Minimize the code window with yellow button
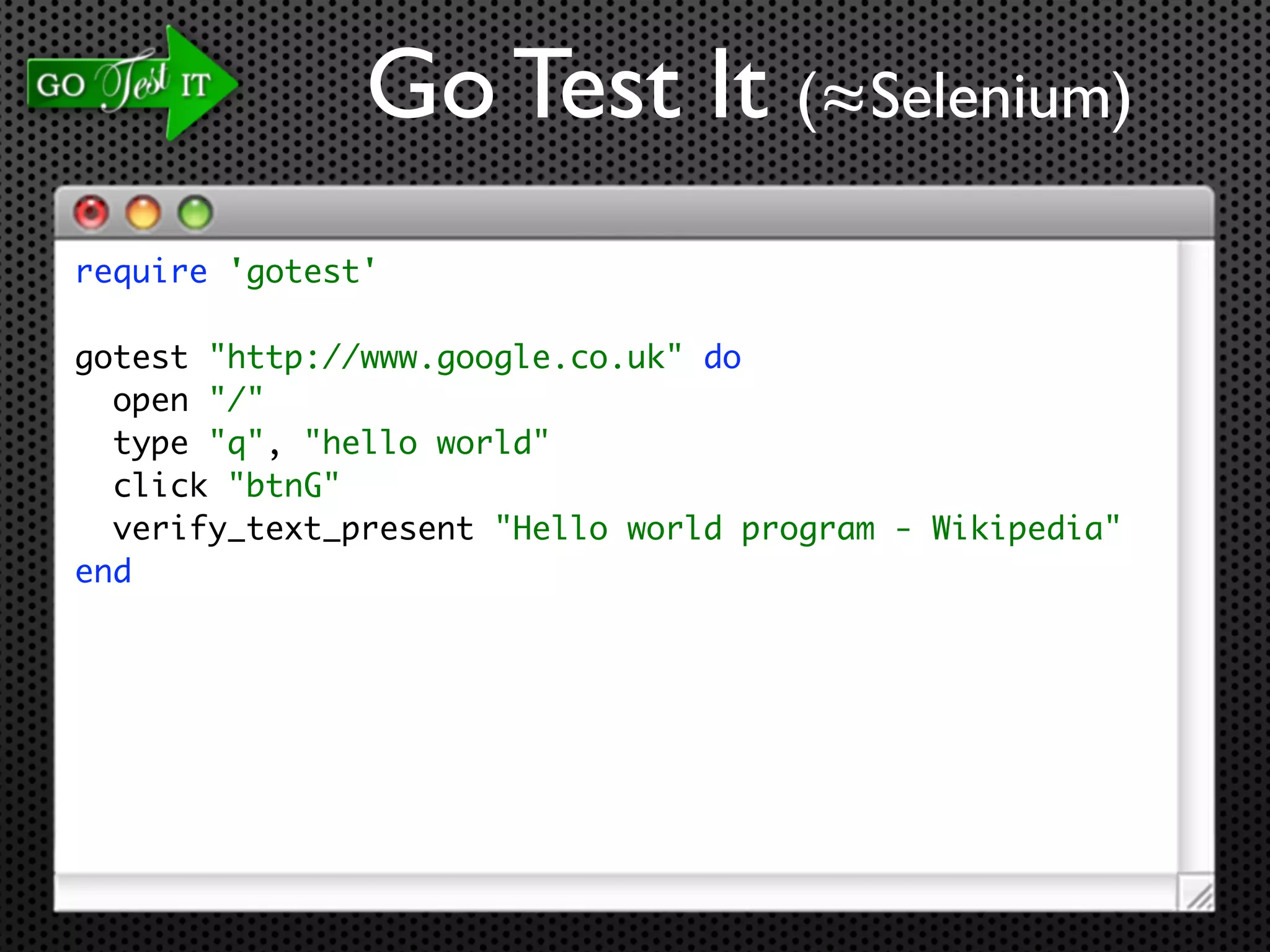1270x952 pixels. tap(143, 213)
